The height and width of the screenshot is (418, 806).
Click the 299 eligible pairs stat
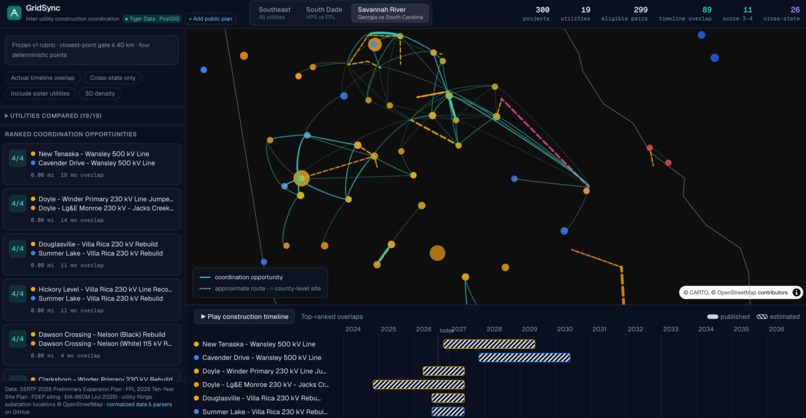tap(625, 14)
